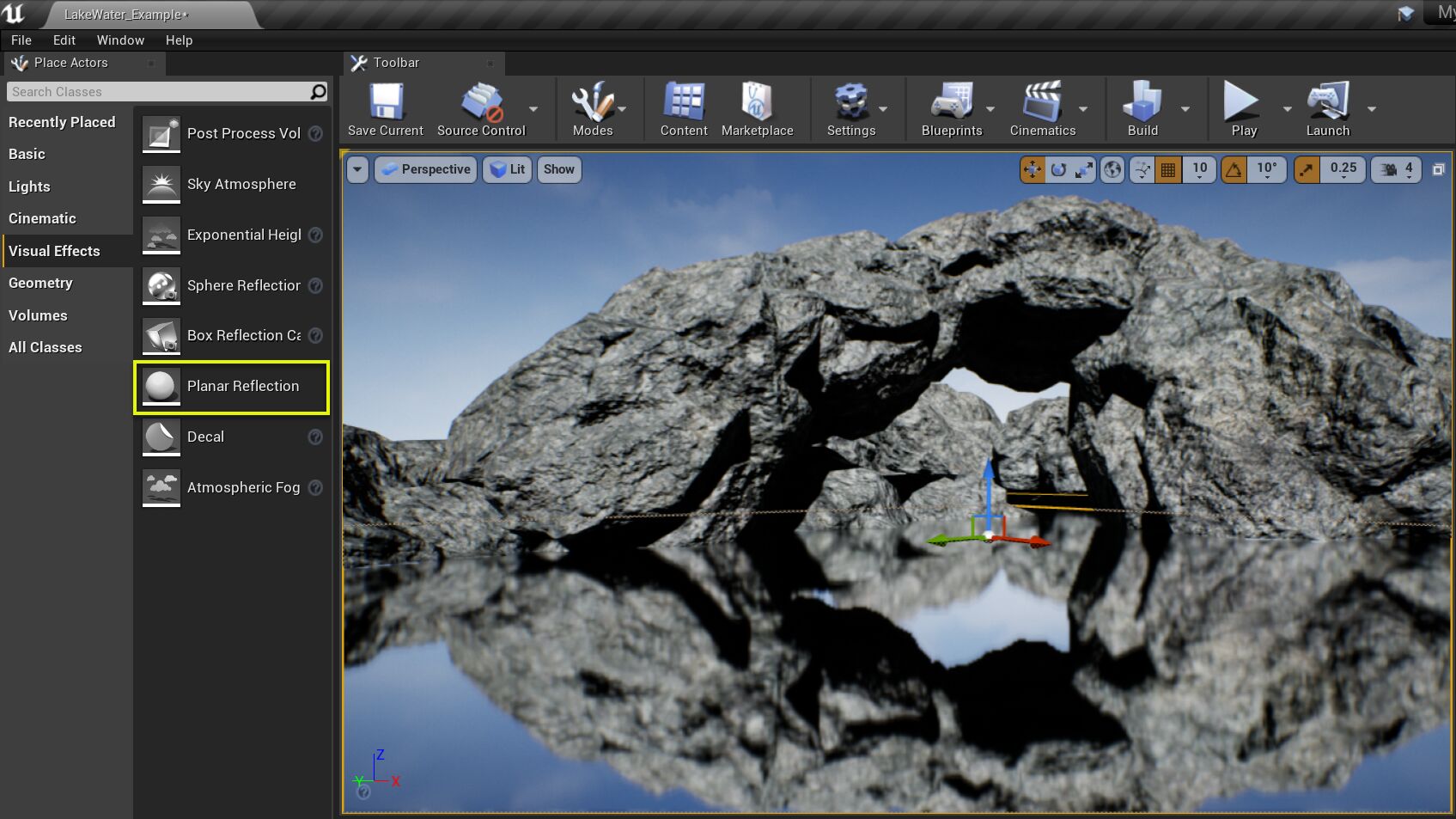This screenshot has width=1456, height=819.
Task: Open the Window menu
Action: [119, 40]
